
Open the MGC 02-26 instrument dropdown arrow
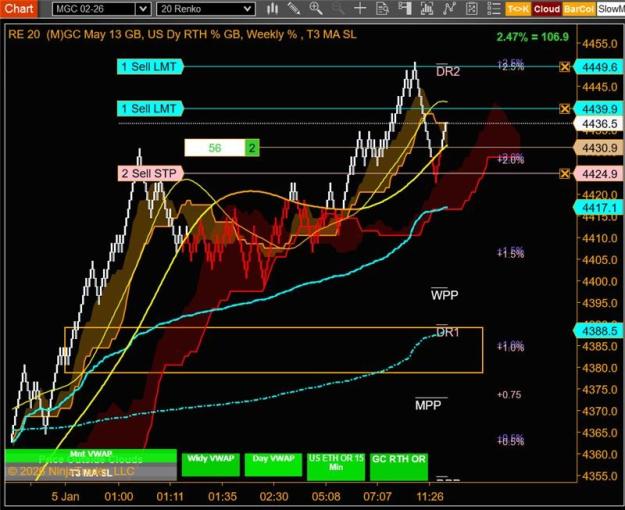pos(143,9)
